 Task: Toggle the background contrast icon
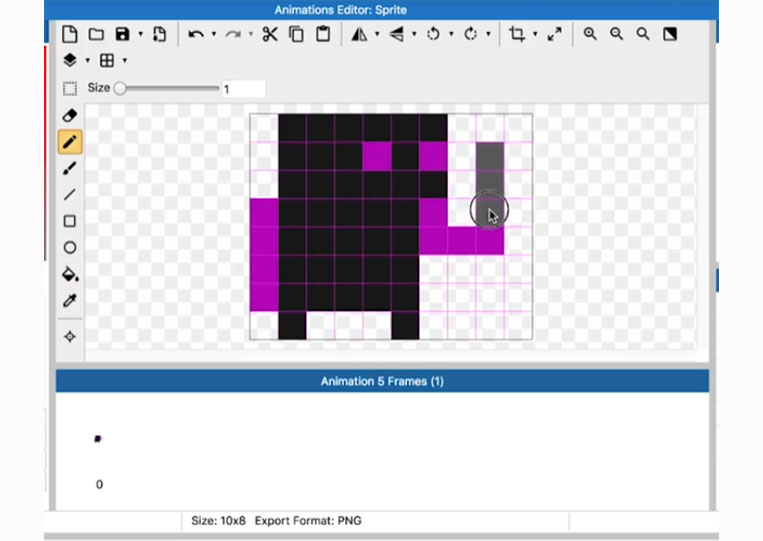pyautogui.click(x=670, y=34)
